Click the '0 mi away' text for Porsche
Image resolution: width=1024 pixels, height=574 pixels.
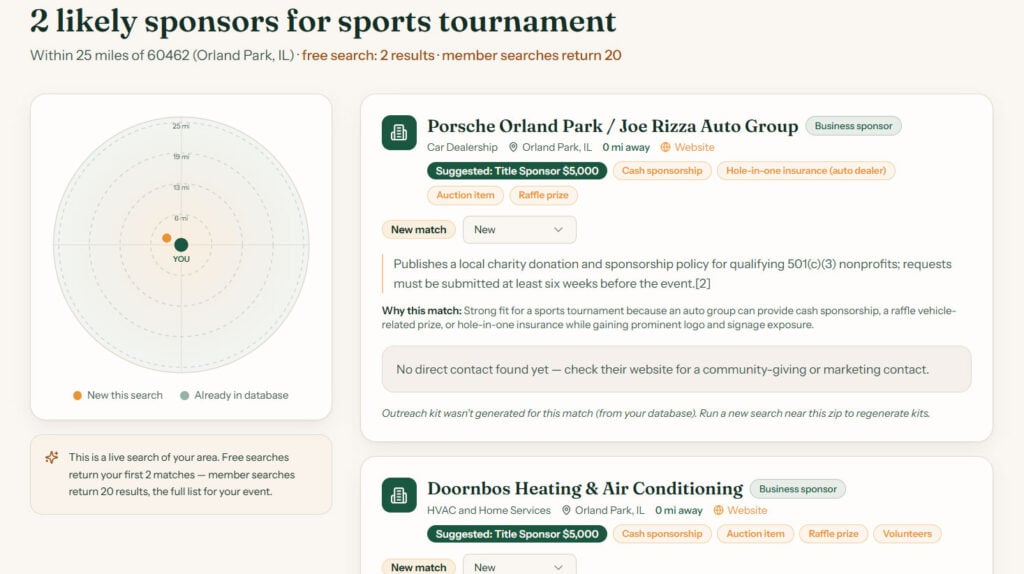626,148
